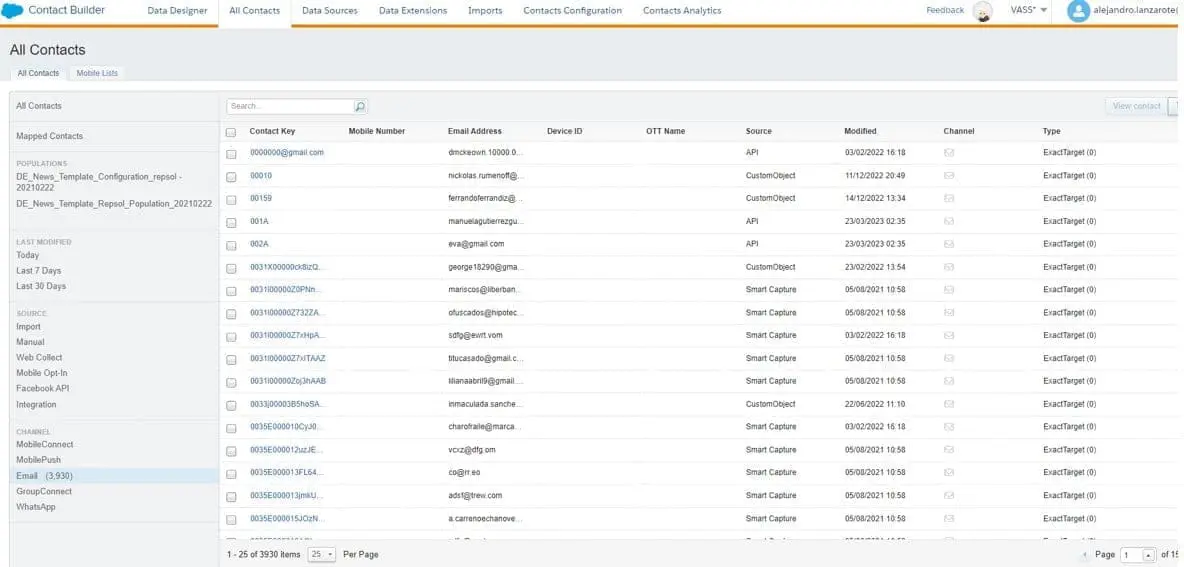
Task: Switch to the Data Extensions tab
Action: tap(412, 11)
